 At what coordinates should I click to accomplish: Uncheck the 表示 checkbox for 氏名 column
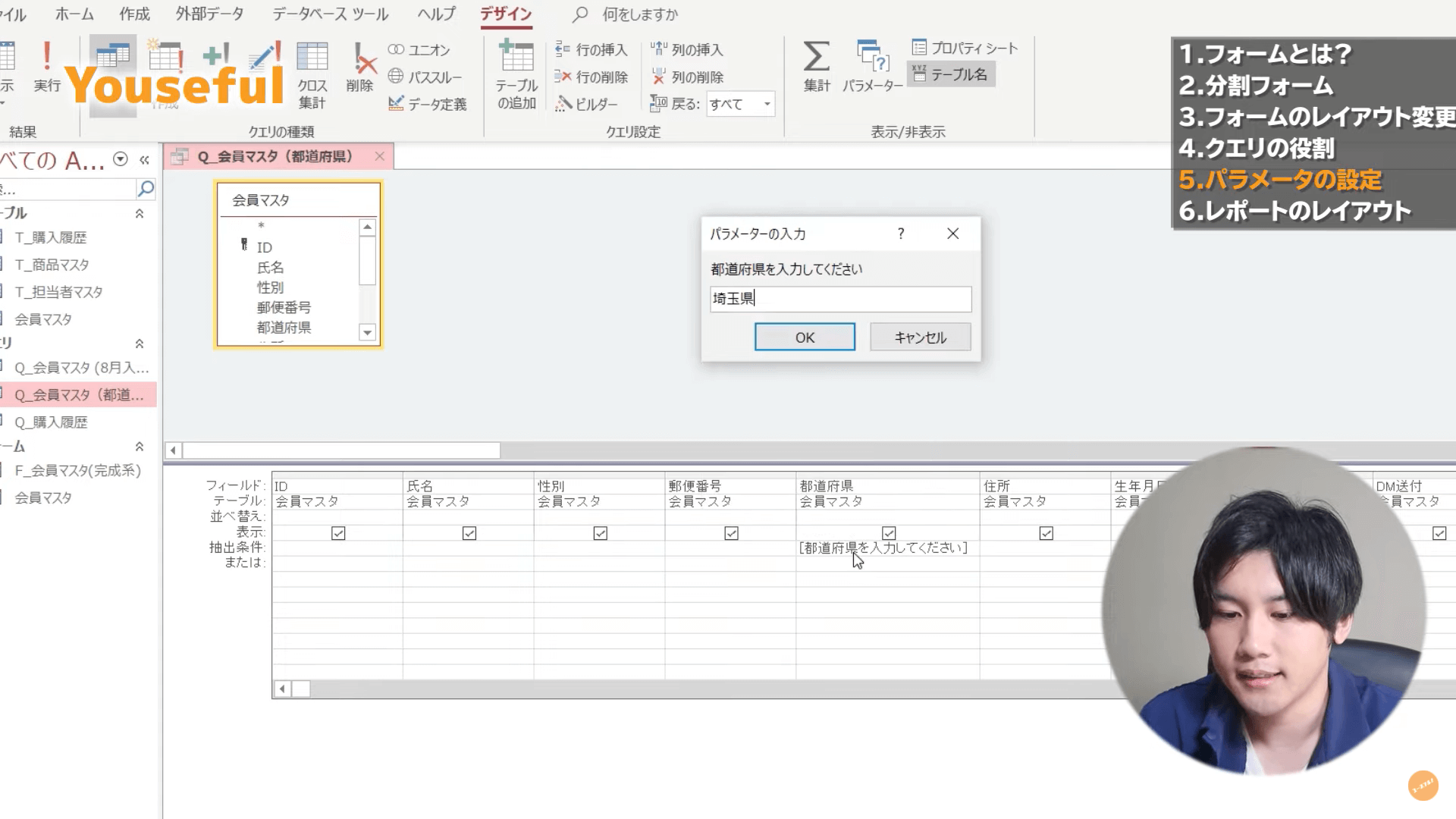click(469, 534)
